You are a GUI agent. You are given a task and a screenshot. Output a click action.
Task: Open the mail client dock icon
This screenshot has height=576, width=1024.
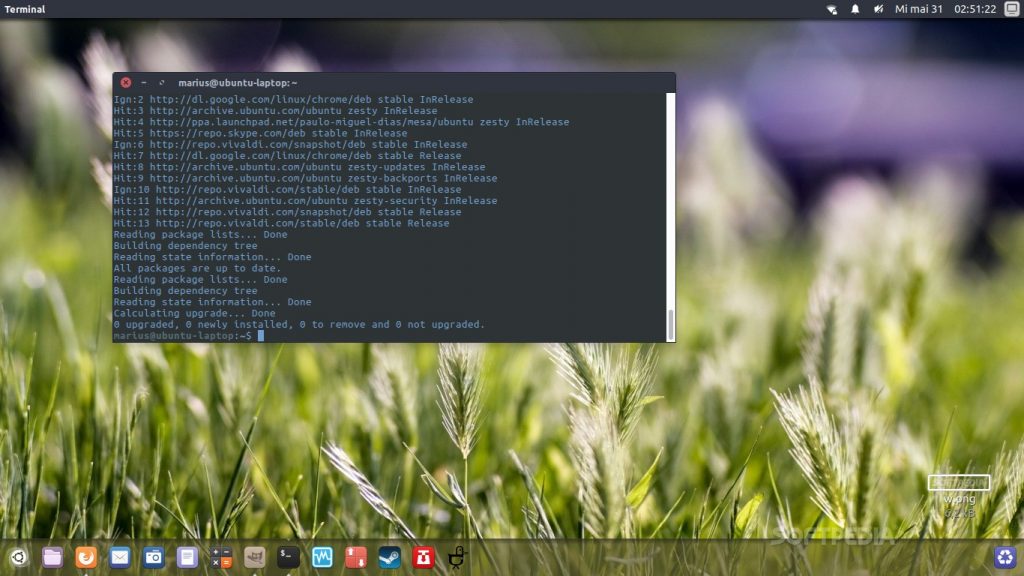(x=120, y=557)
